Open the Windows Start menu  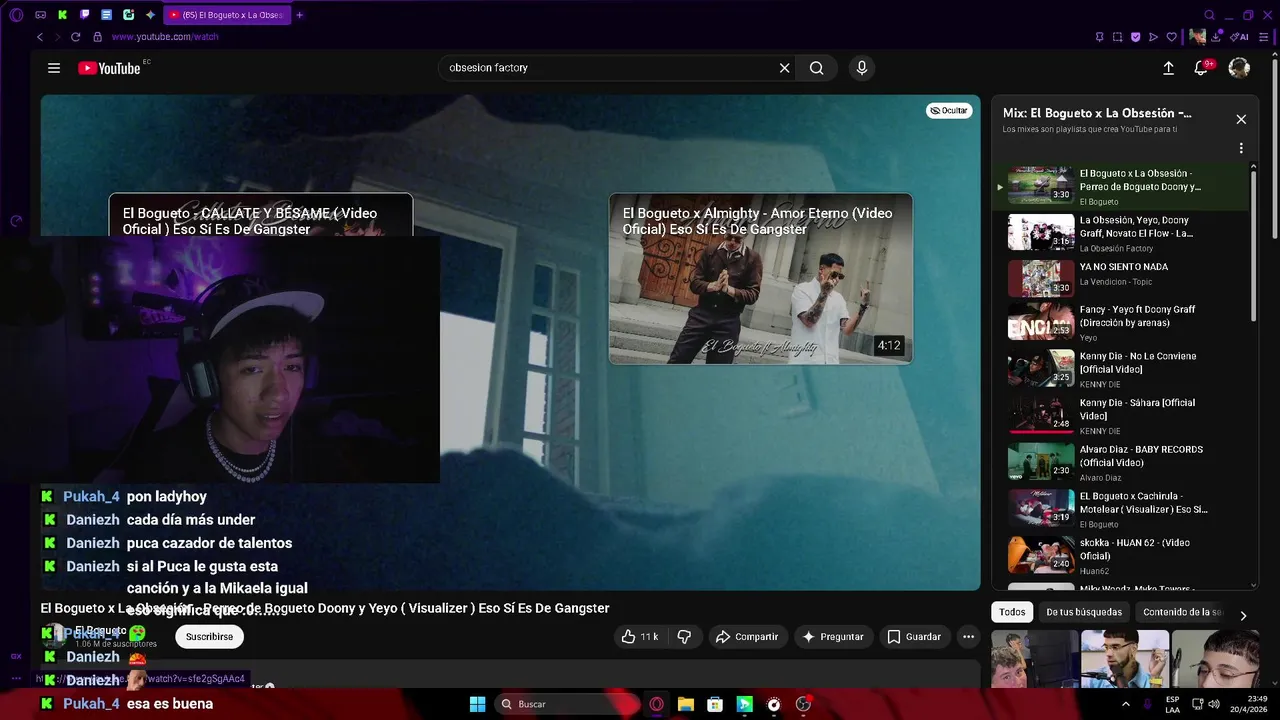coord(477,704)
